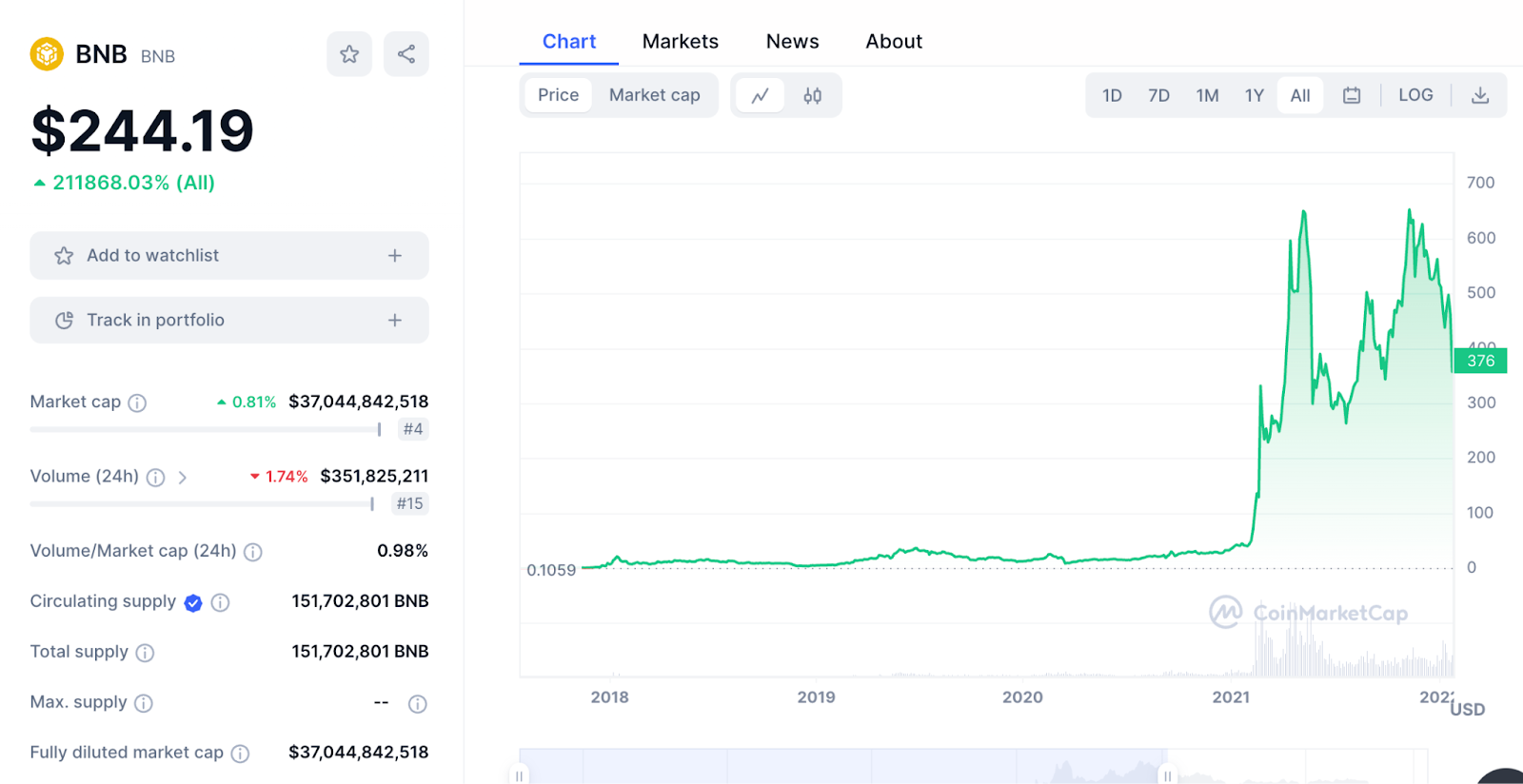Open the calendar date range picker

[x=1352, y=95]
